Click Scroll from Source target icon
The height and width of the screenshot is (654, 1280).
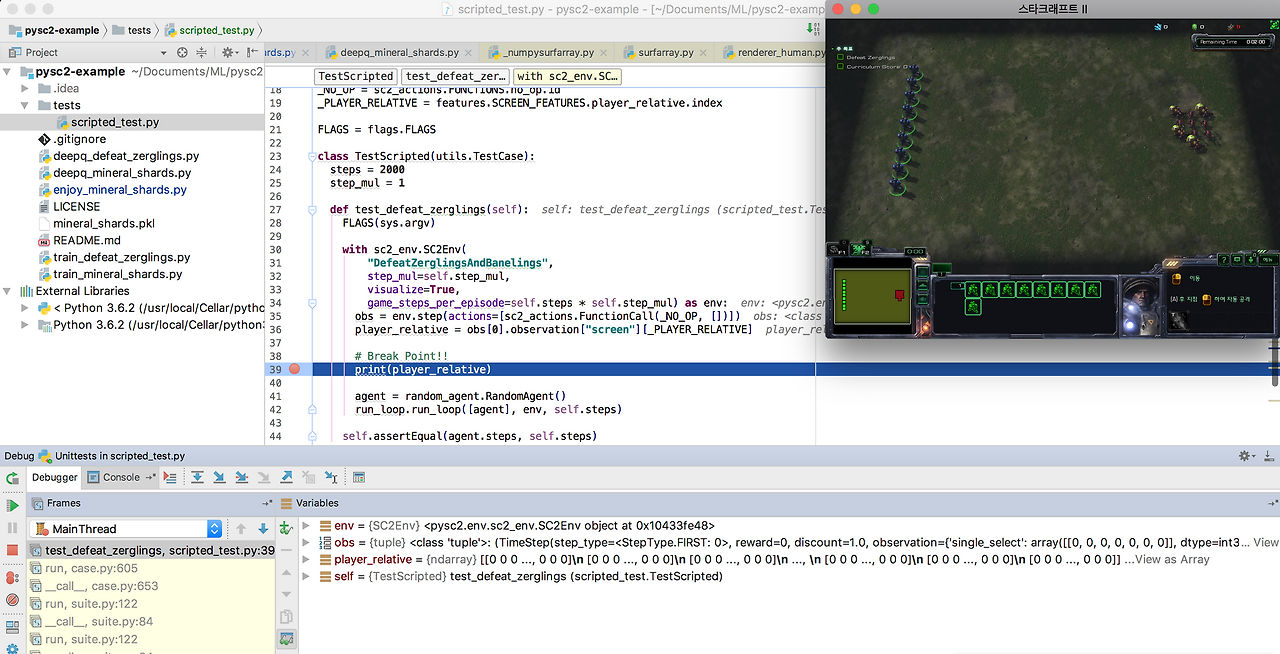pos(182,52)
